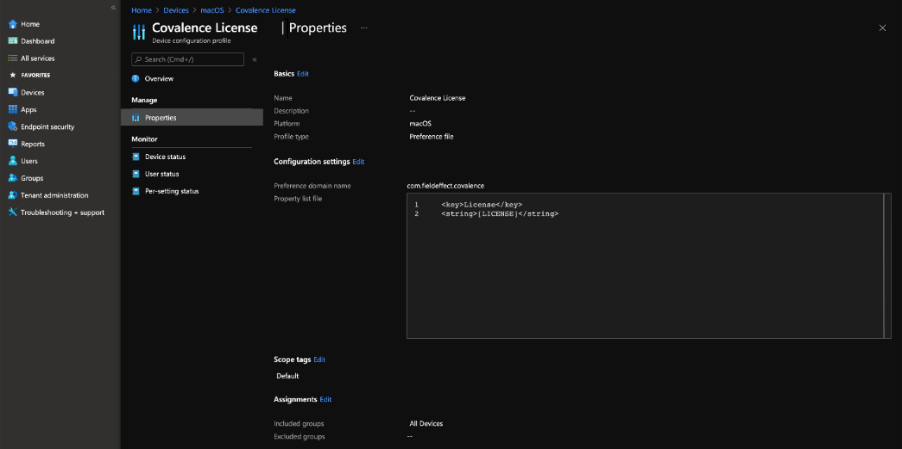
Task: Click the User status icon
Action: [136, 174]
